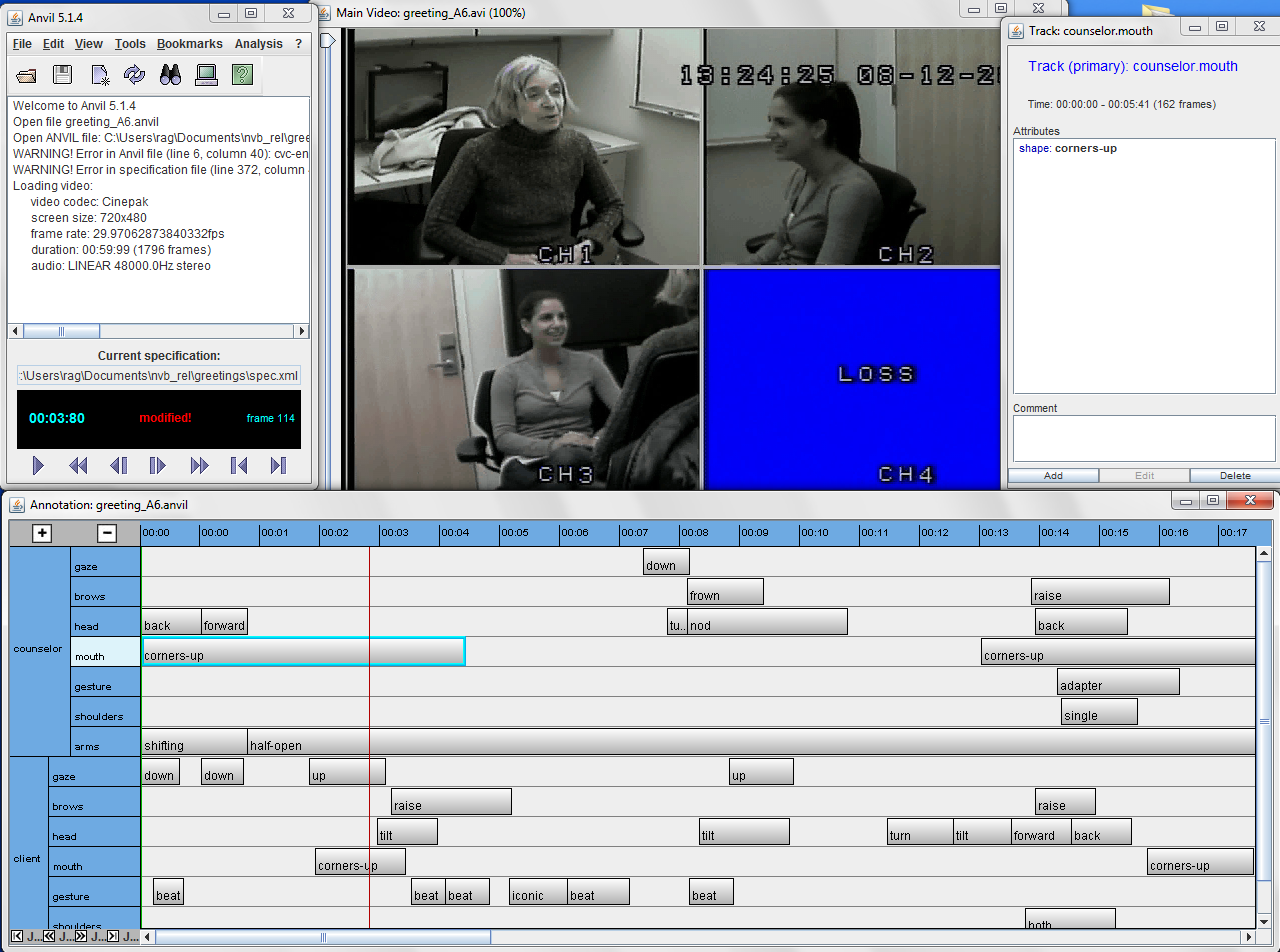Click the Delete button in track panel
The height and width of the screenshot is (952, 1280).
pyautogui.click(x=1234, y=476)
